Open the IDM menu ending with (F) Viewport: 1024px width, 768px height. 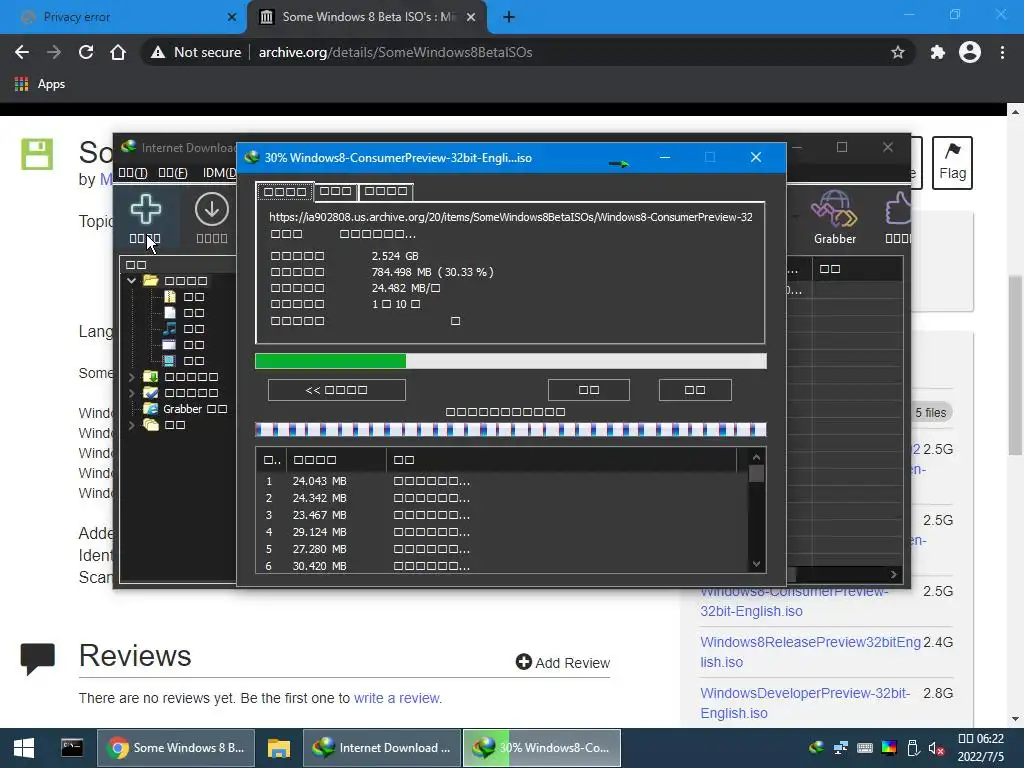(173, 173)
